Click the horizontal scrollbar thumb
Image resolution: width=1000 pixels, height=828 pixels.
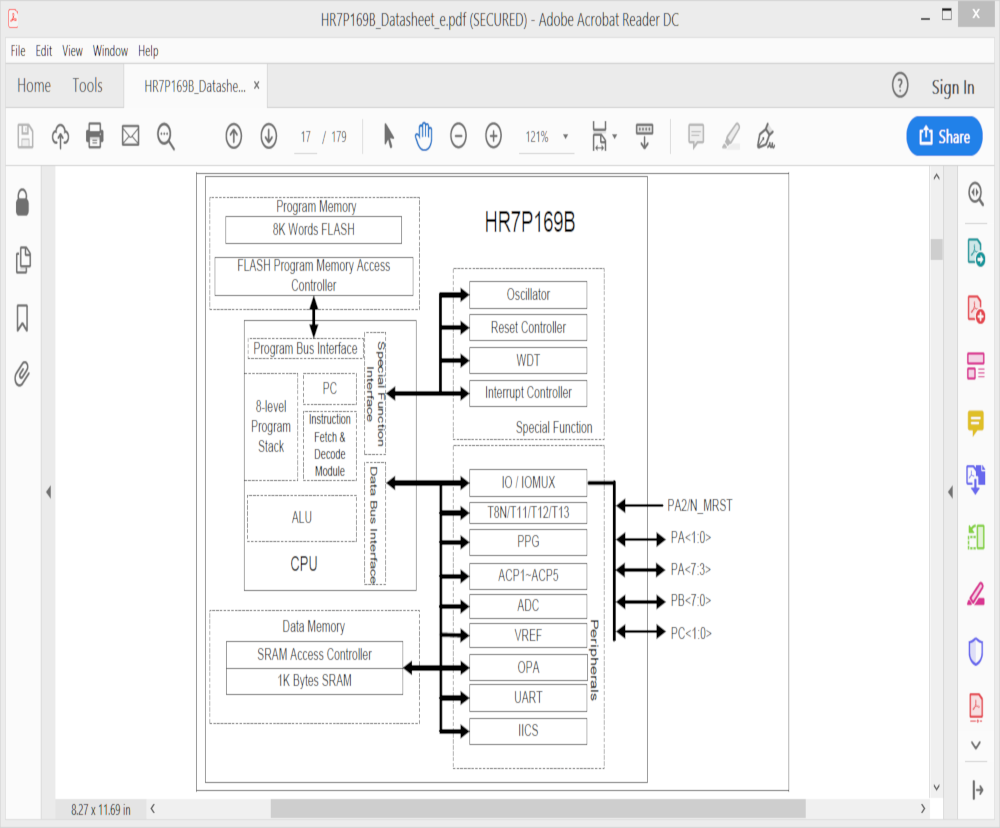click(538, 809)
